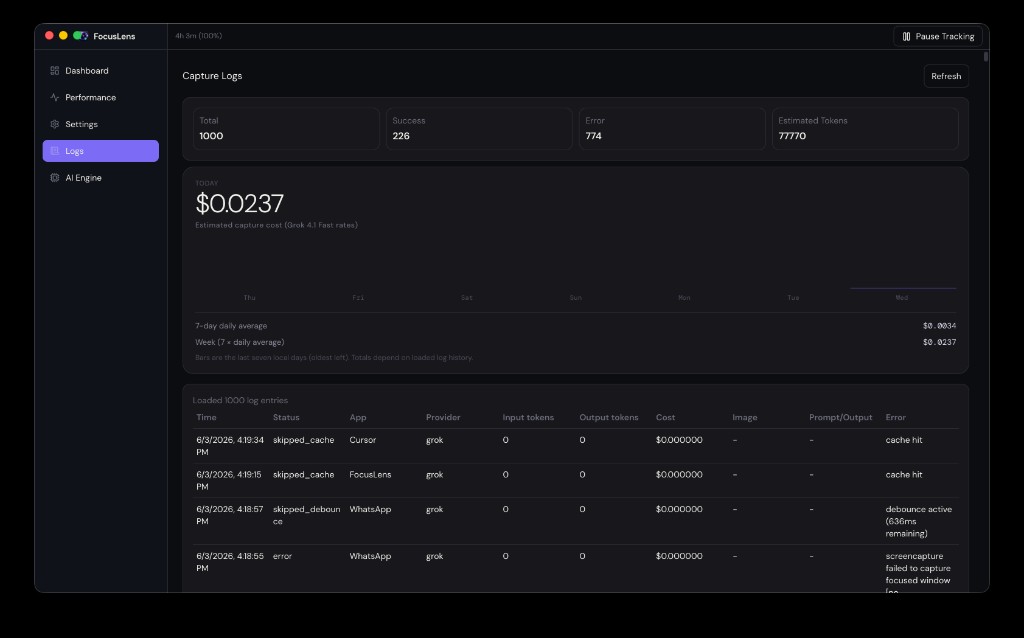
Task: Click the Cursor app cell
Action: [x=362, y=440]
